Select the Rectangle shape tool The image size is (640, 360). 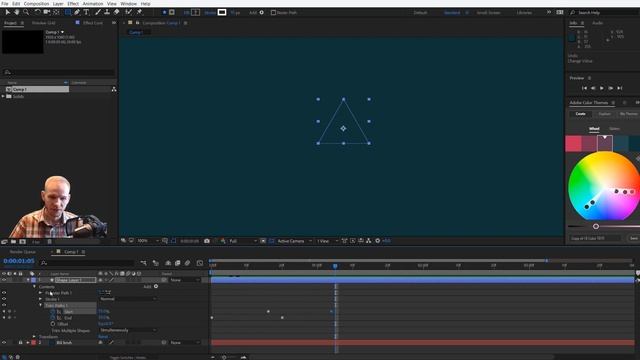coord(68,12)
